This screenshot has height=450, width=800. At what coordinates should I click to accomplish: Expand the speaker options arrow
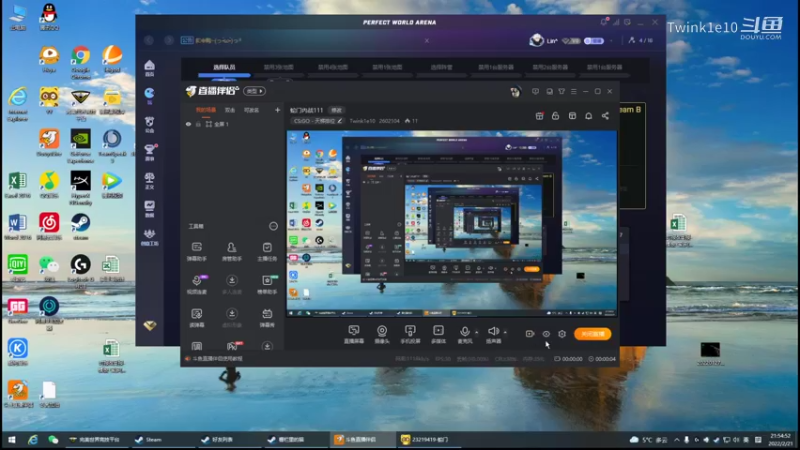505,332
